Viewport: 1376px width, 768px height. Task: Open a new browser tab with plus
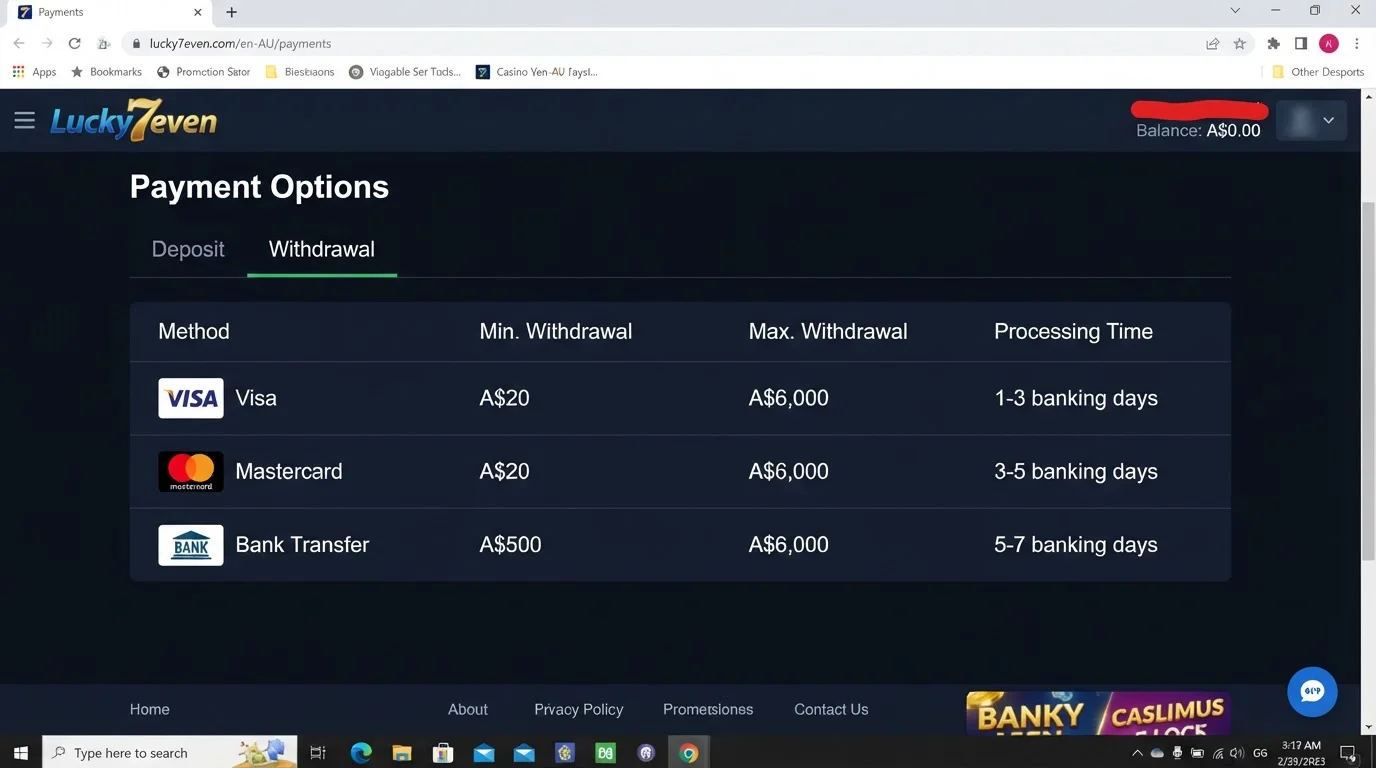pyautogui.click(x=231, y=12)
